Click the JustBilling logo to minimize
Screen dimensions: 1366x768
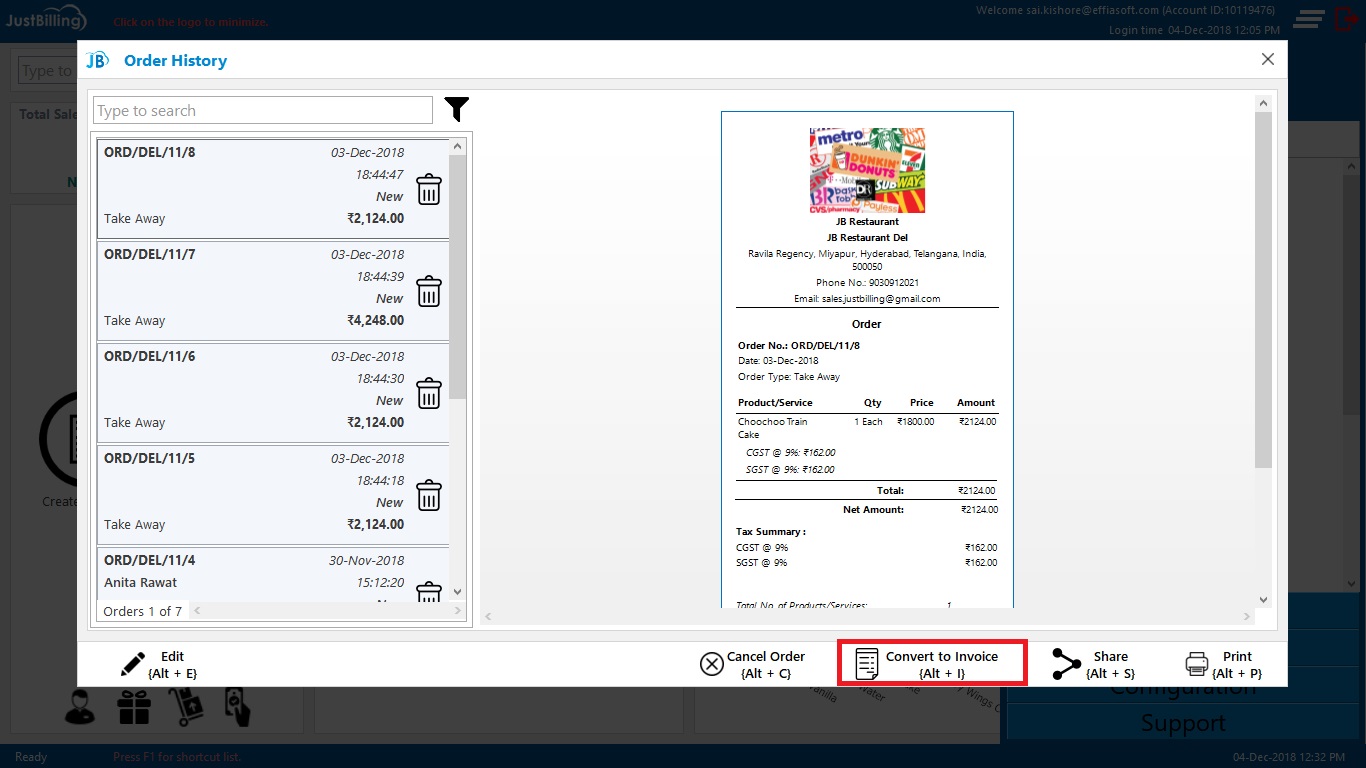click(47, 20)
